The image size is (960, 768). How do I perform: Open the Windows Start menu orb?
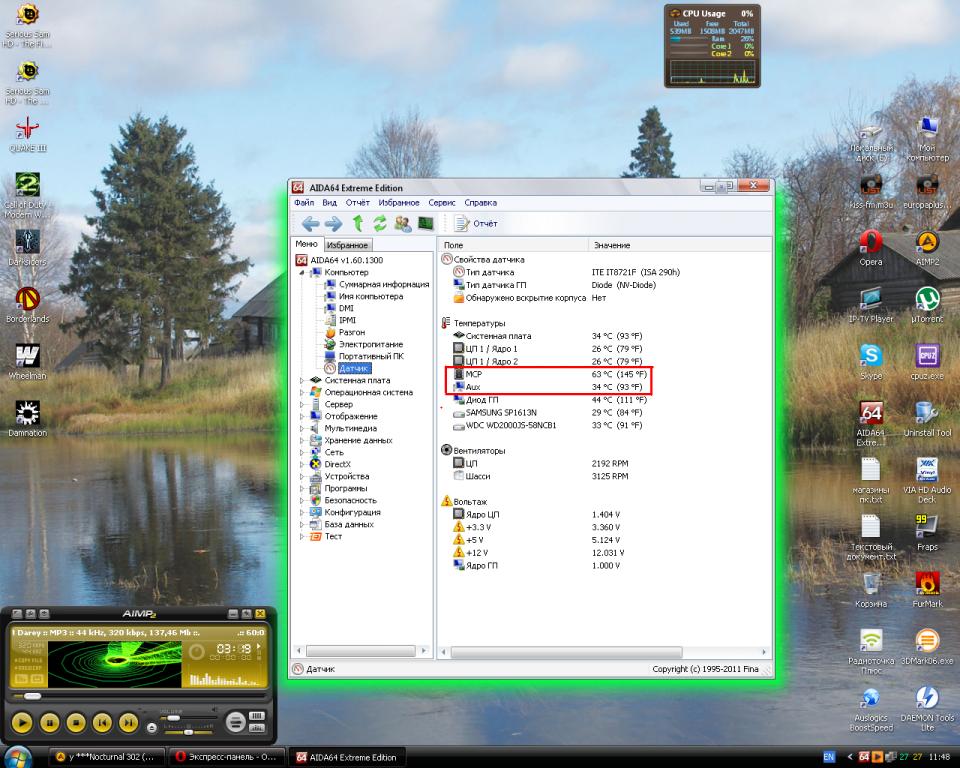(x=18, y=756)
